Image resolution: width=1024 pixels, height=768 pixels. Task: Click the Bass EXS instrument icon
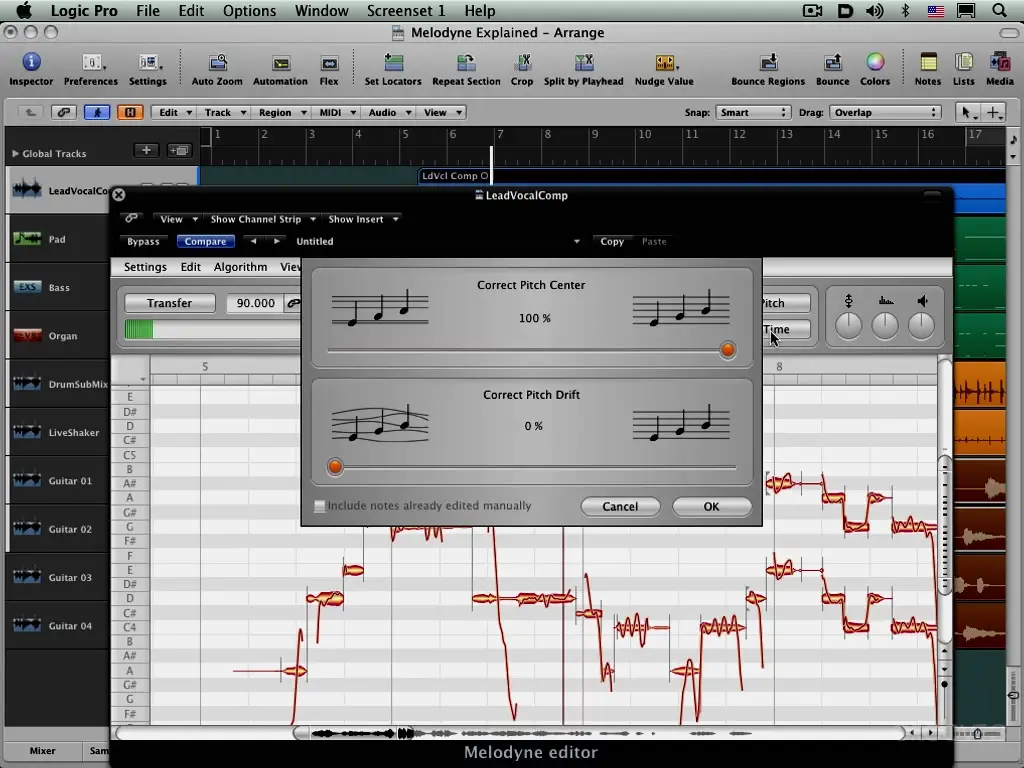click(x=27, y=287)
